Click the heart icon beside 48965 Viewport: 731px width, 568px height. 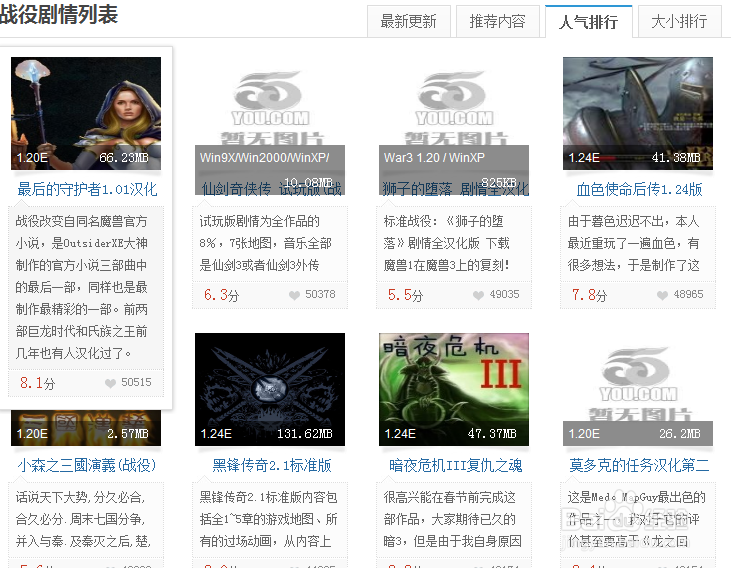(662, 295)
